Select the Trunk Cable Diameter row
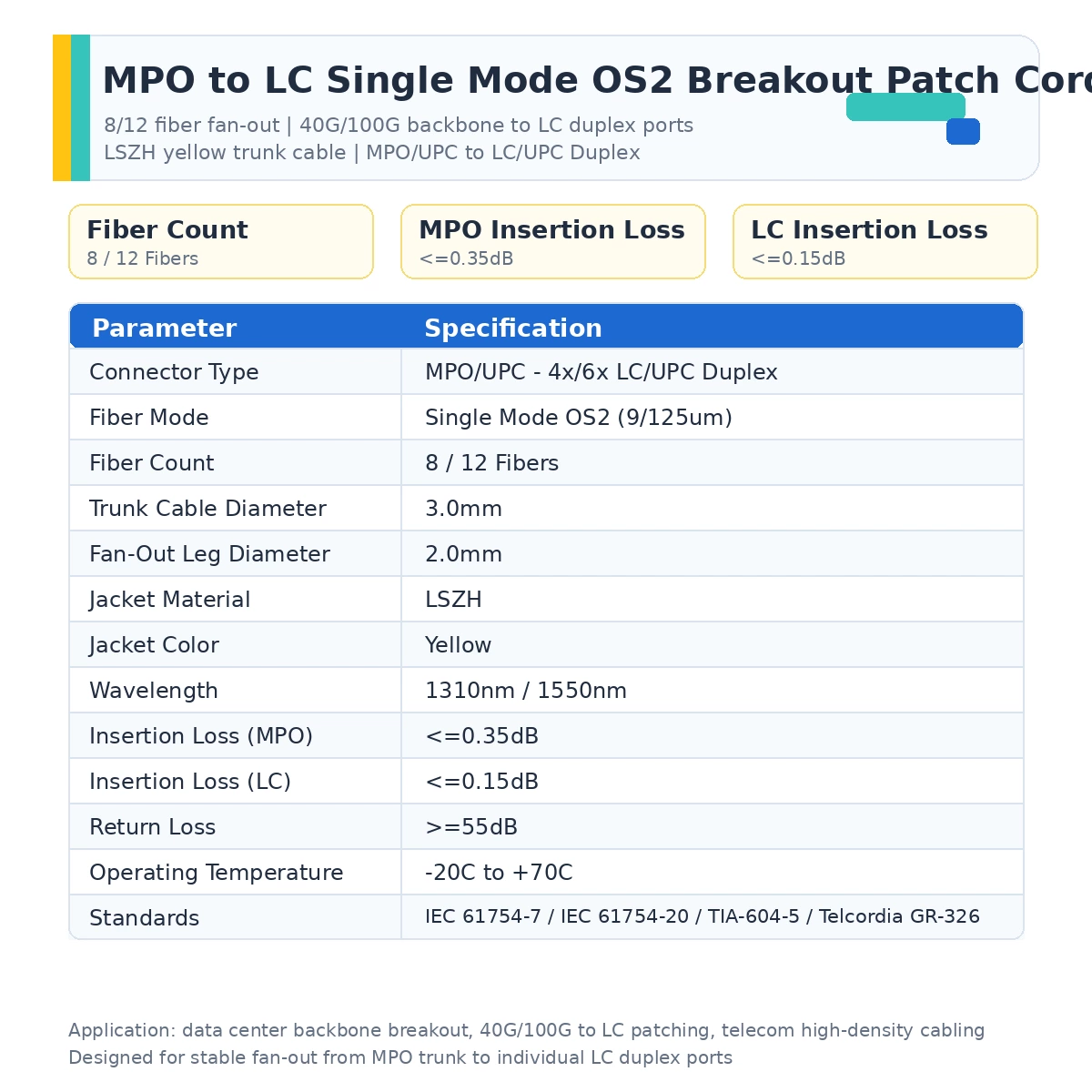 coord(546,508)
